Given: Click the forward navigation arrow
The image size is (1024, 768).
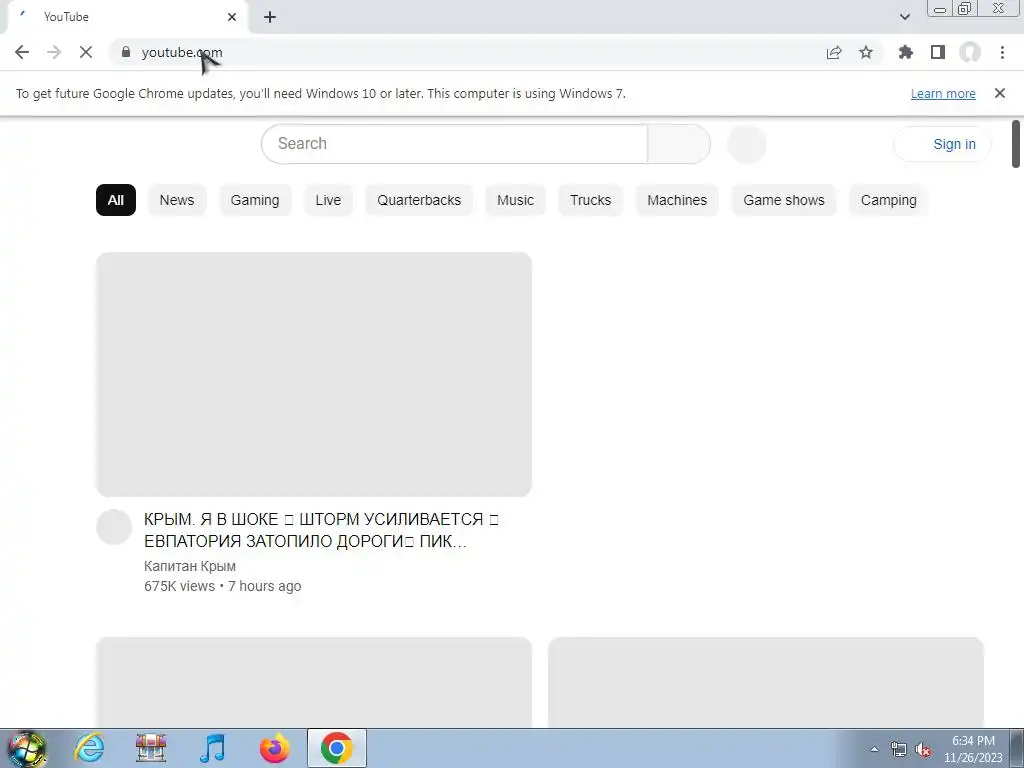Looking at the screenshot, I should (x=54, y=52).
